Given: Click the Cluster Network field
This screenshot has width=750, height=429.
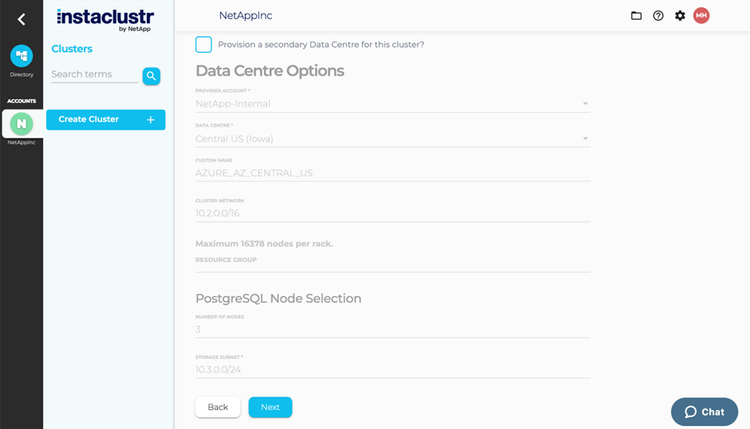Looking at the screenshot, I should (x=392, y=213).
